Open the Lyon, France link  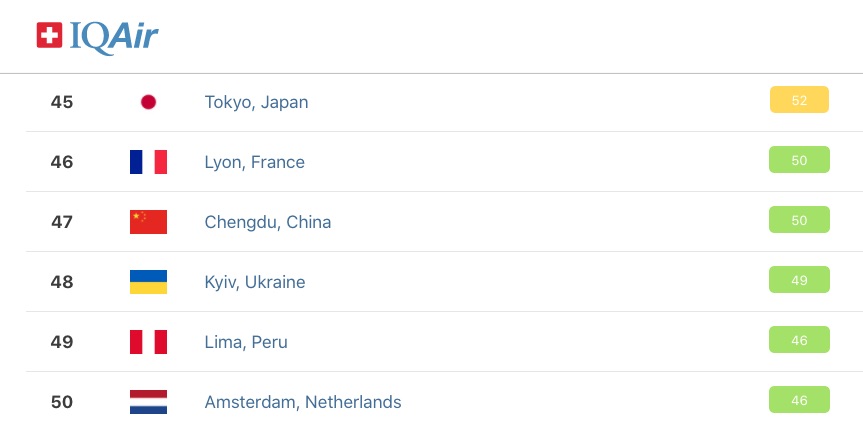(x=254, y=162)
